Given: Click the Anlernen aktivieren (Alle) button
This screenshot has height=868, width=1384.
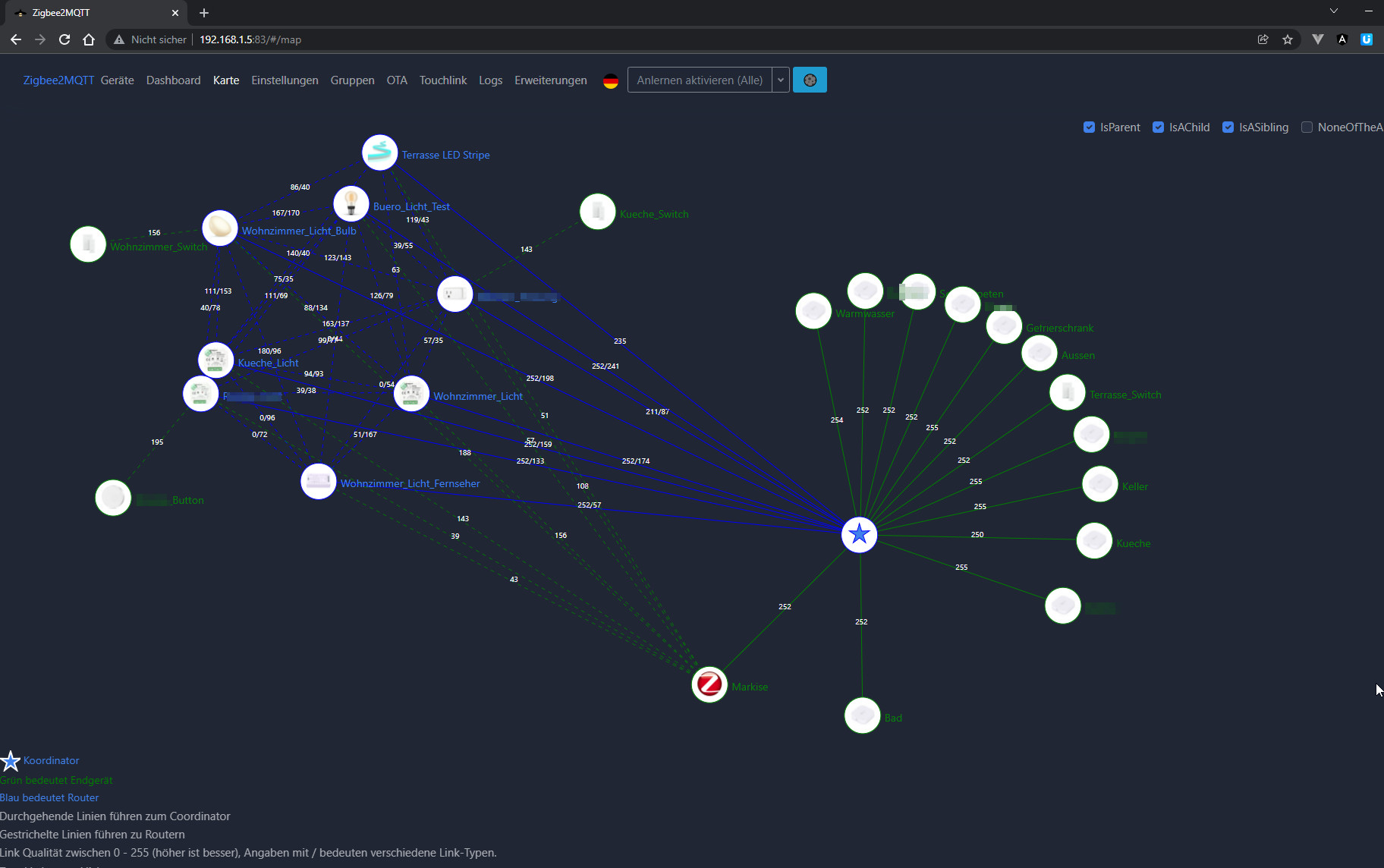Looking at the screenshot, I should [700, 80].
